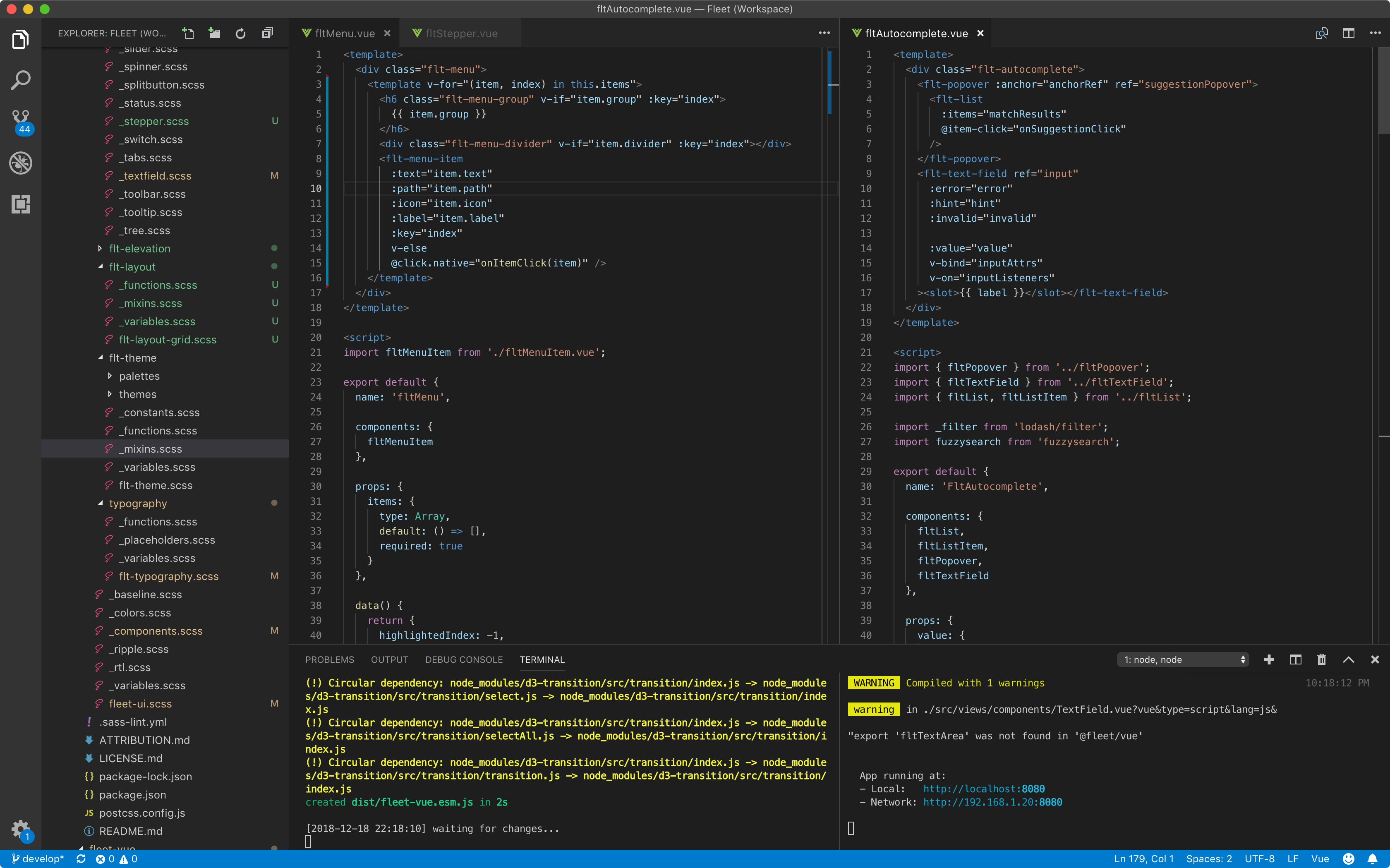The image size is (1390, 868).
Task: Open more actions for right editor group
Action: (1375, 33)
